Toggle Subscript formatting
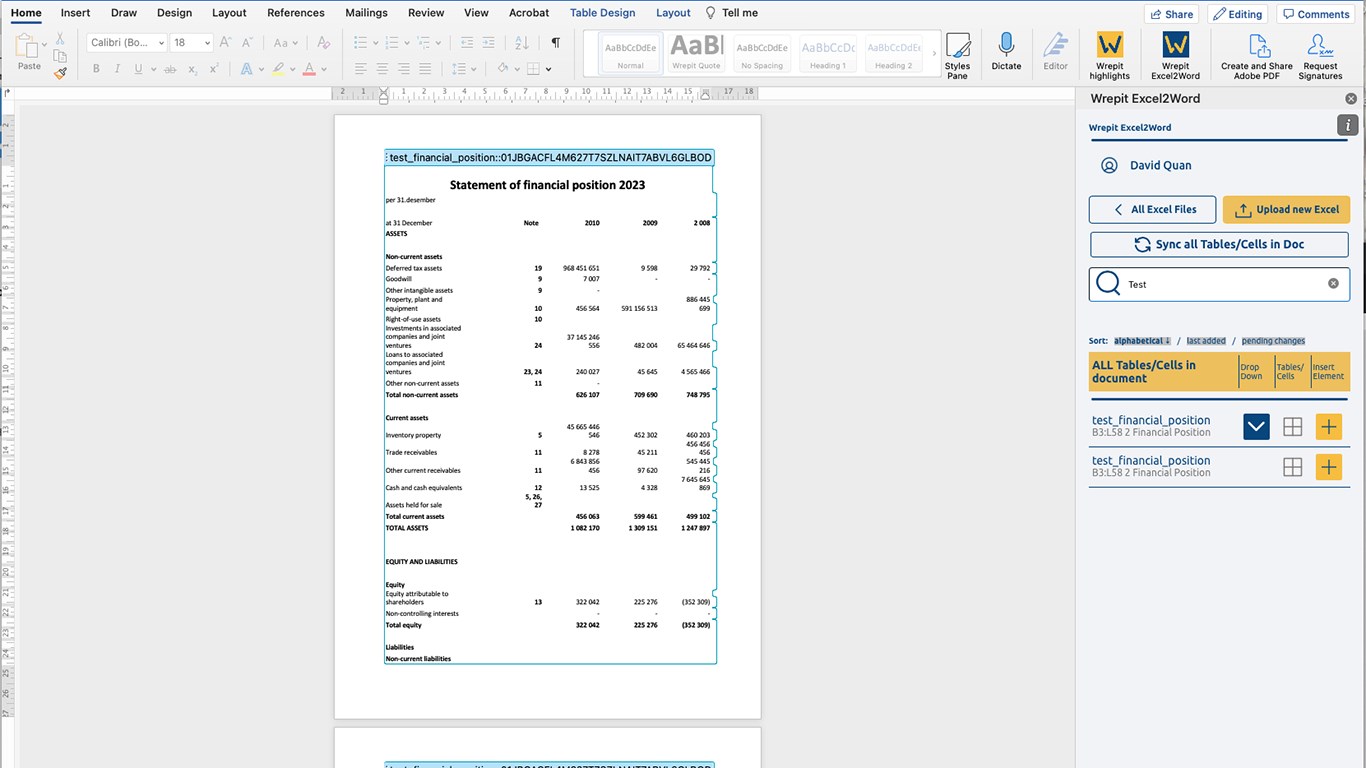Viewport: 1366px width, 768px height. coord(192,69)
